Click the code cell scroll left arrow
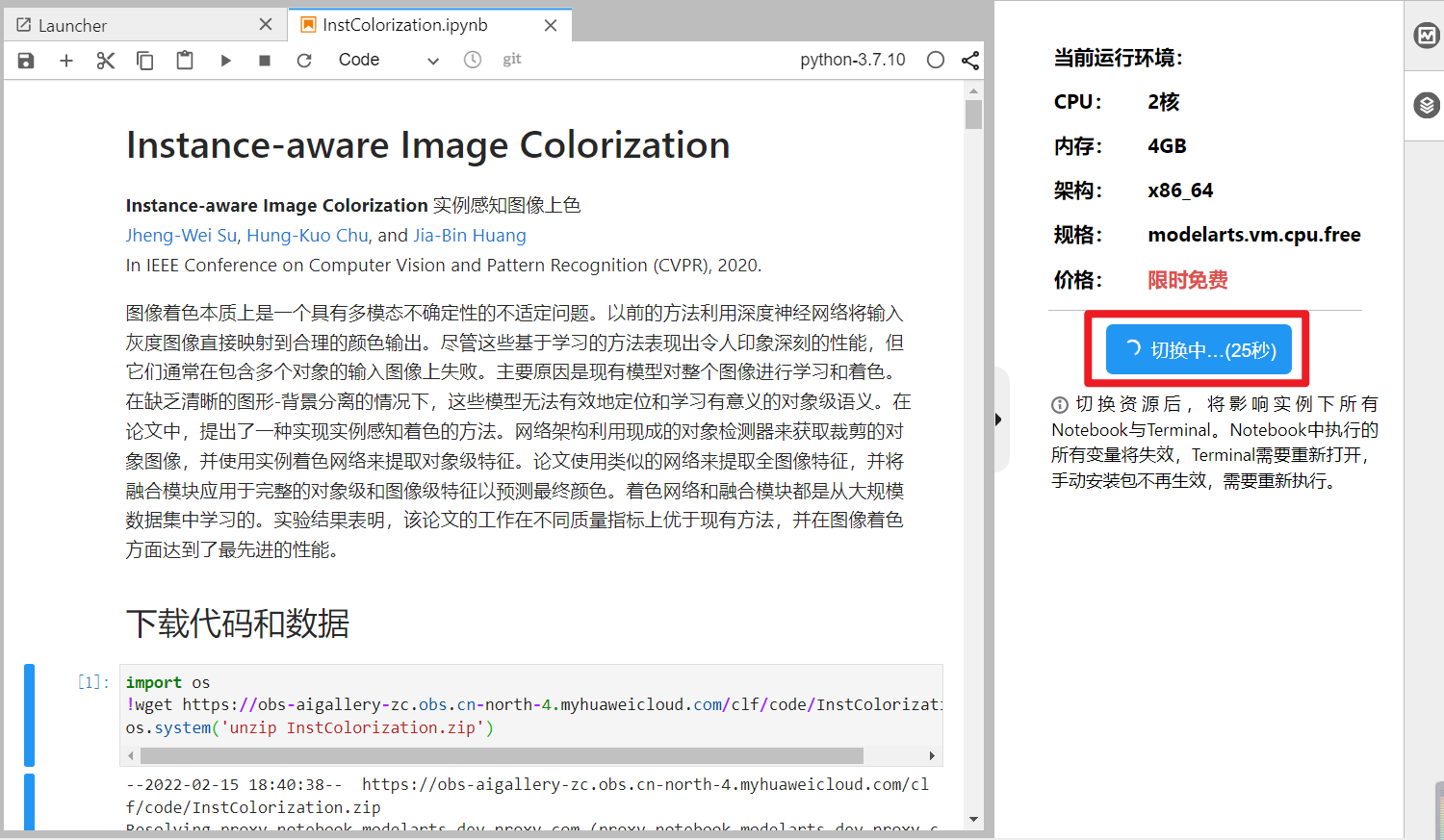The width and height of the screenshot is (1444, 840). (x=131, y=755)
